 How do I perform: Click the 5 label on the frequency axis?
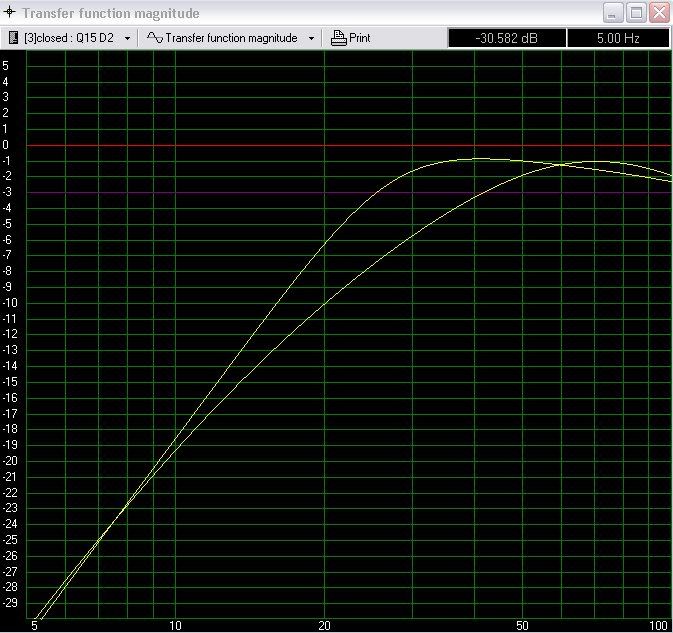[x=34, y=626]
